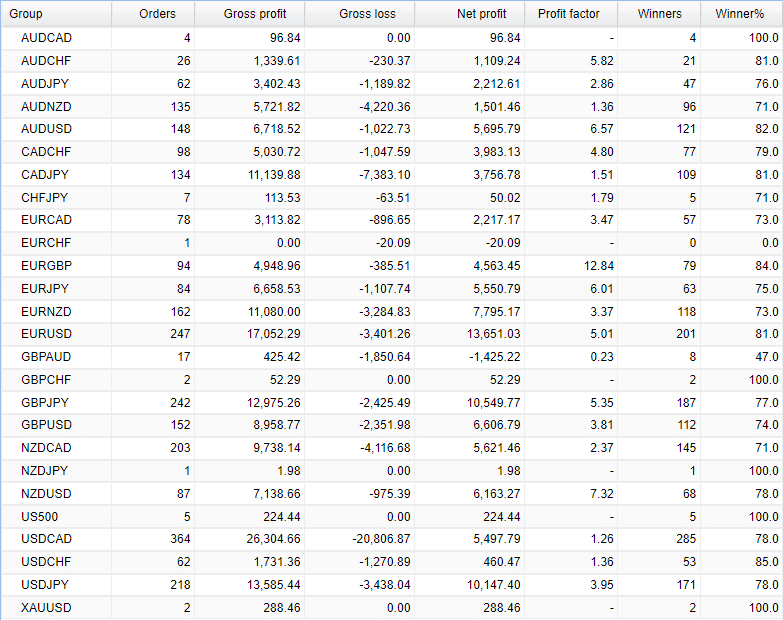Click the Gross loss column header
Viewport: 783px width, 620px height.
coord(359,13)
